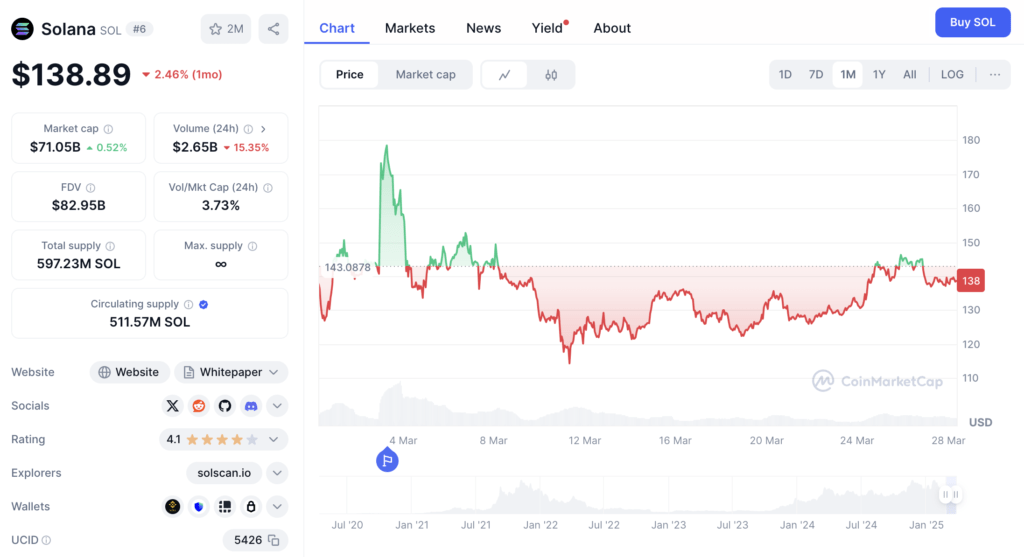Click the Total supply info icon
Image resolution: width=1024 pixels, height=557 pixels.
pyautogui.click(x=110, y=246)
